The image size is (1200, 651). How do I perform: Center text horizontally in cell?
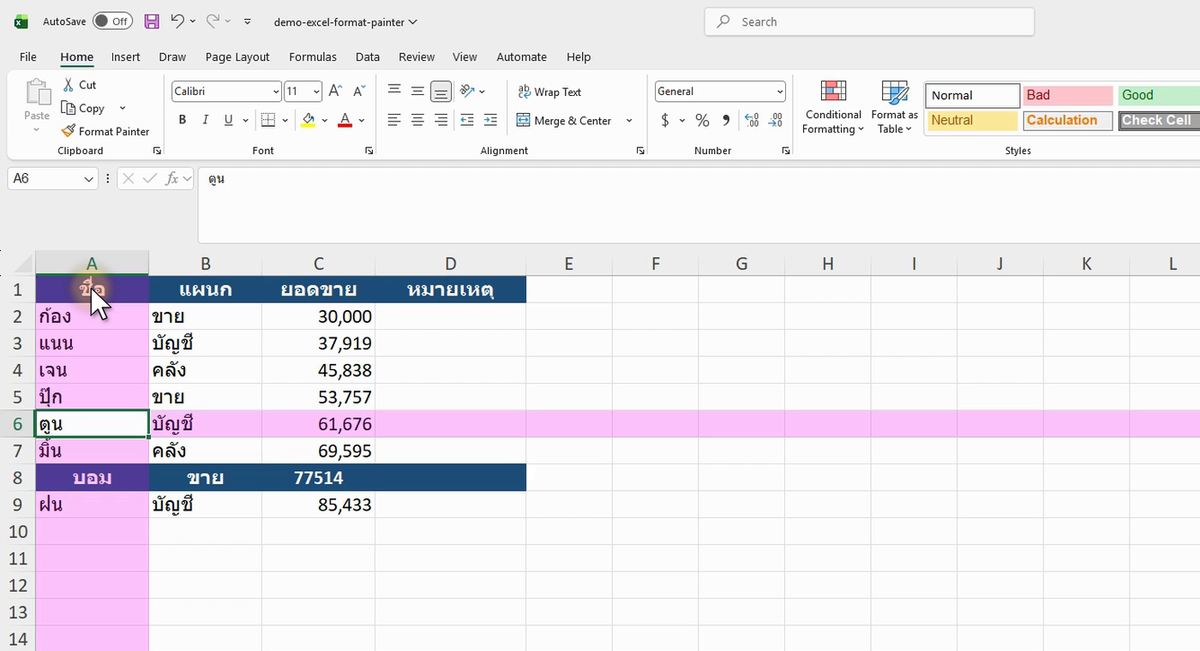417,120
